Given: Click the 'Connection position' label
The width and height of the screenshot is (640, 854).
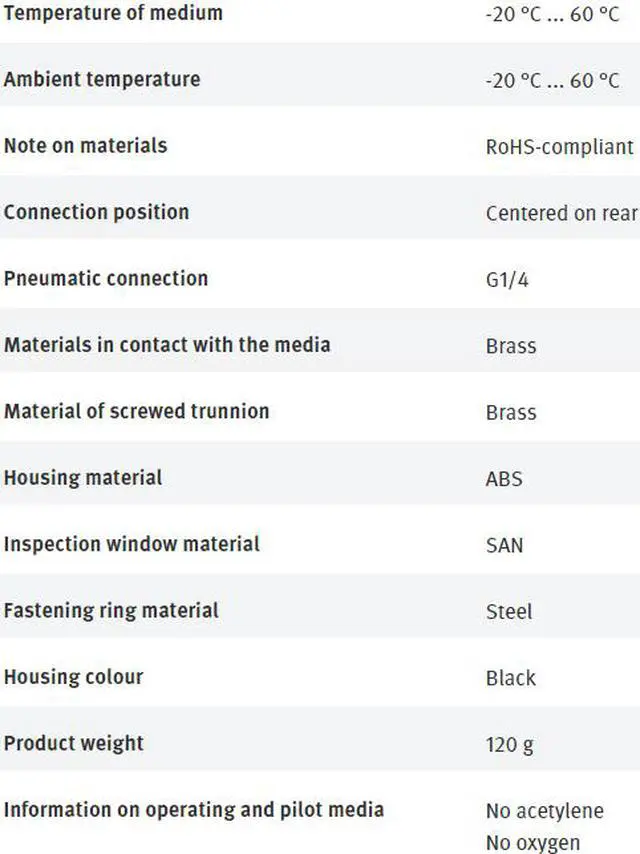Looking at the screenshot, I should click(96, 212).
